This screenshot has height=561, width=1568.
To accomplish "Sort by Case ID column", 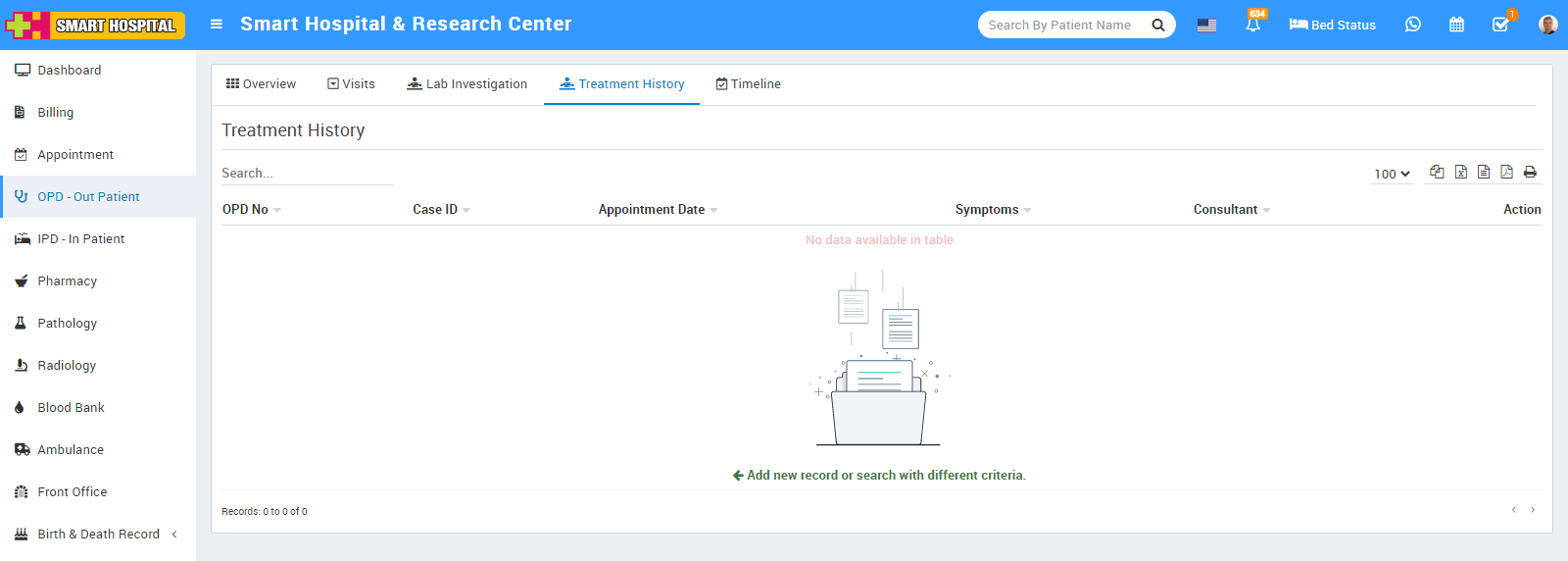I will point(441,210).
